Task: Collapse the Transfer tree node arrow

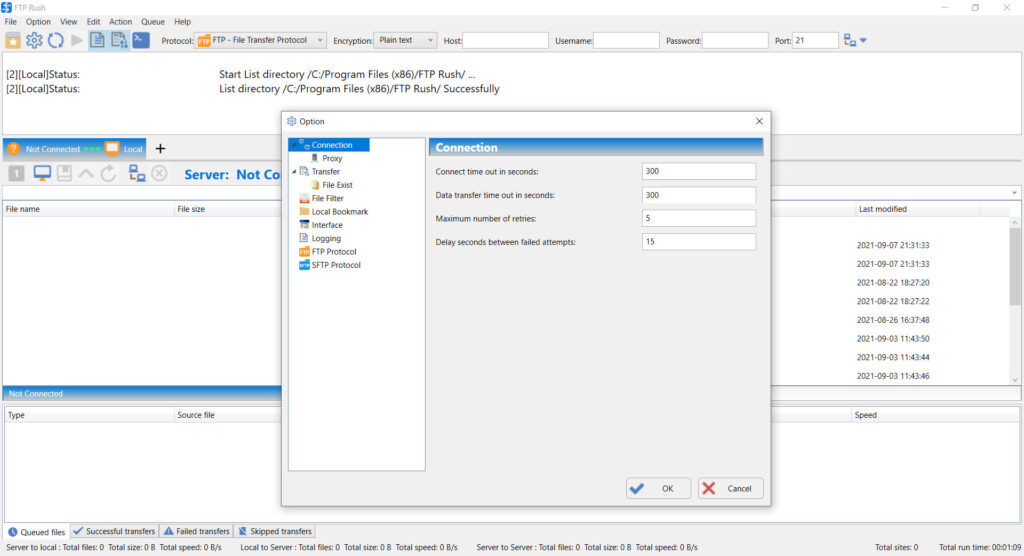Action: click(x=295, y=172)
